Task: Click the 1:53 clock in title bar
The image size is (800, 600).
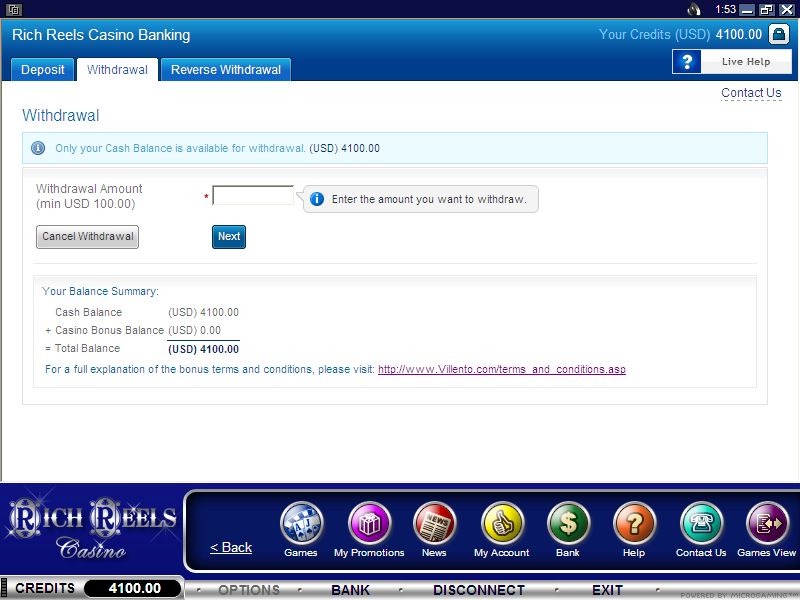Action: coord(725,9)
